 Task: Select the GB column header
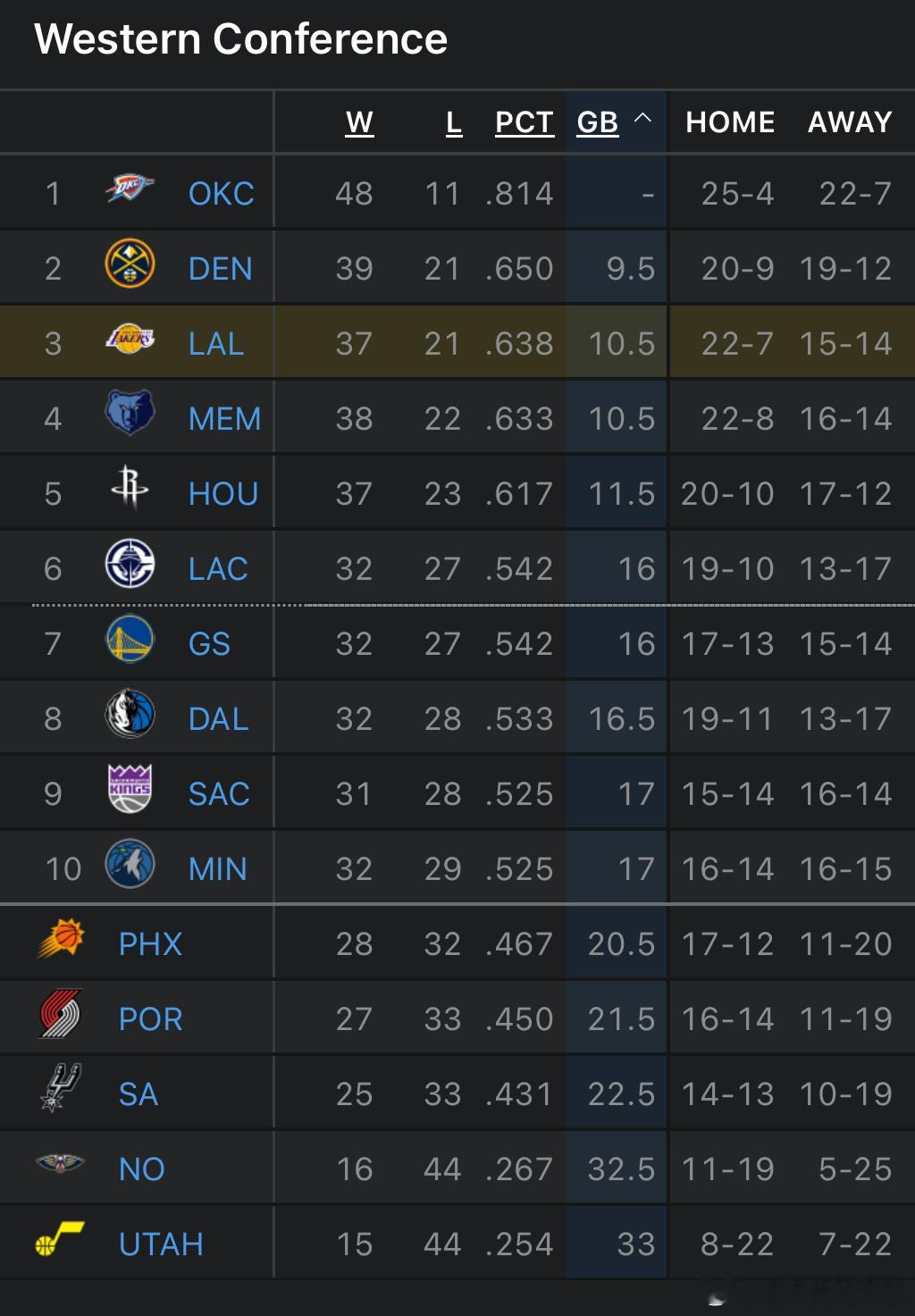tap(598, 122)
